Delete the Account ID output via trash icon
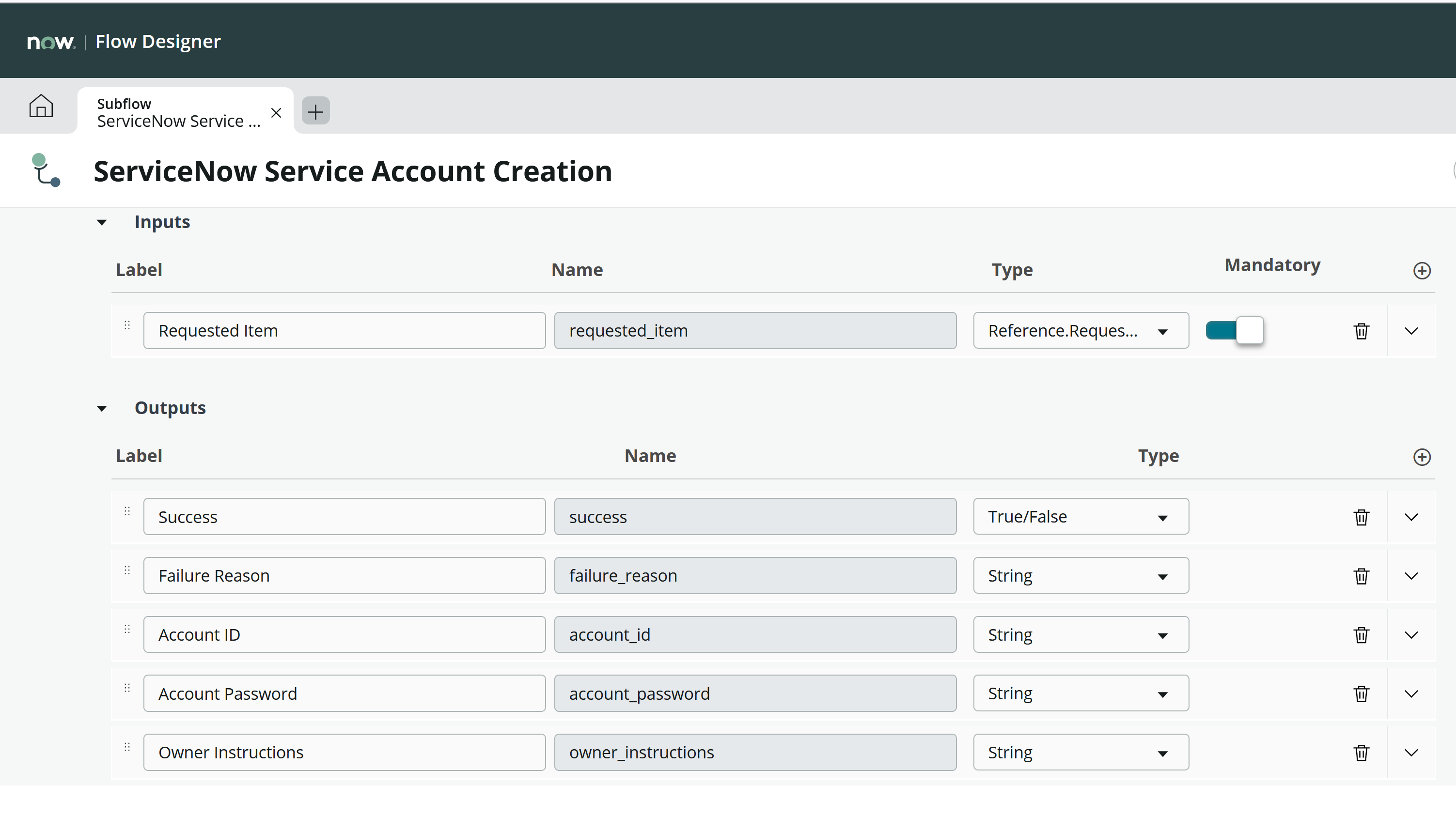The width and height of the screenshot is (1456, 816). [1361, 634]
